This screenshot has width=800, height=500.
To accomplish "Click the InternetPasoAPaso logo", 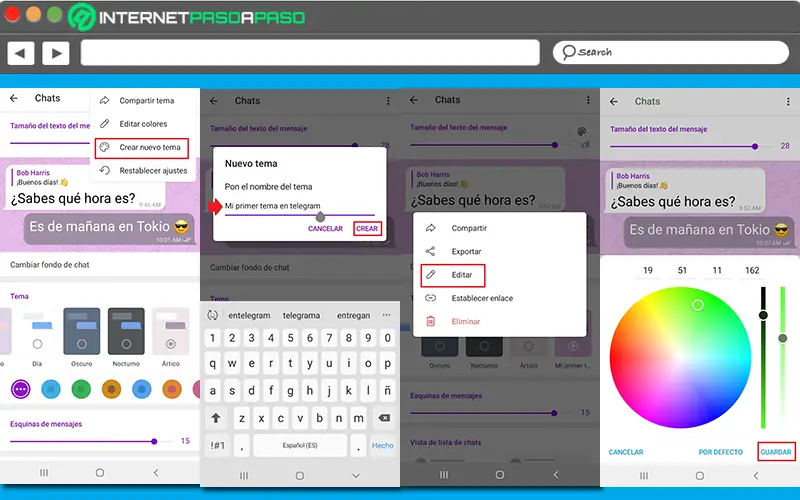I will [x=187, y=17].
